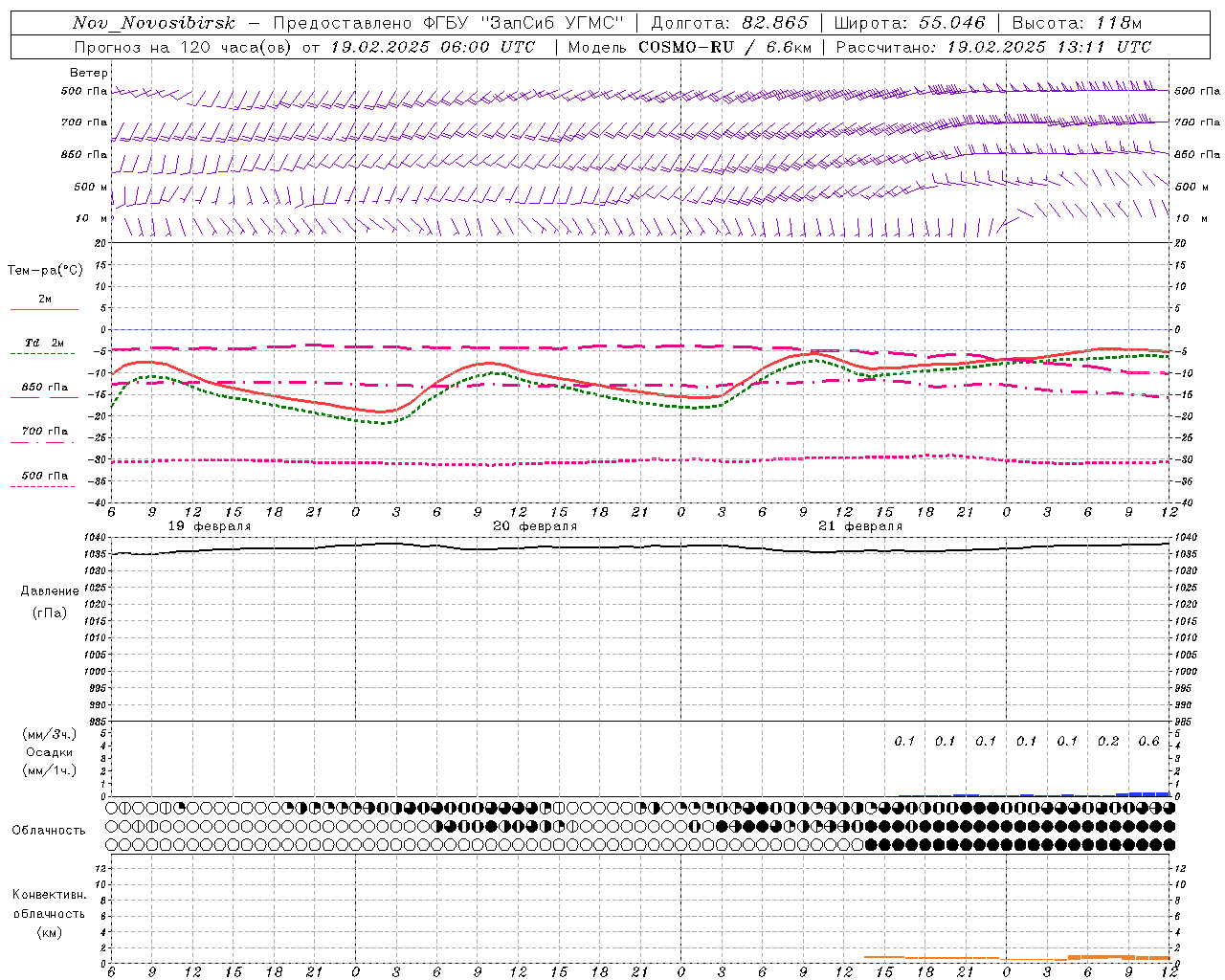
Task: Click the 2м temperature legend entry
Action: [45, 300]
